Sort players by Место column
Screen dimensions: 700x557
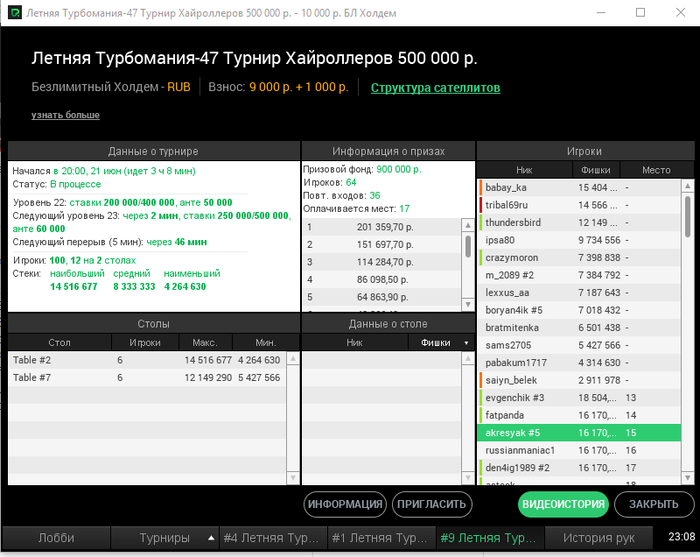(656, 170)
